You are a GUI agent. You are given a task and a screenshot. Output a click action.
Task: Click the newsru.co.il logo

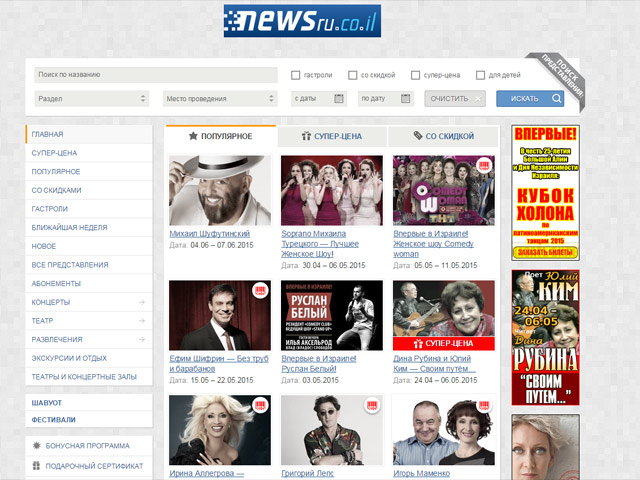(302, 21)
